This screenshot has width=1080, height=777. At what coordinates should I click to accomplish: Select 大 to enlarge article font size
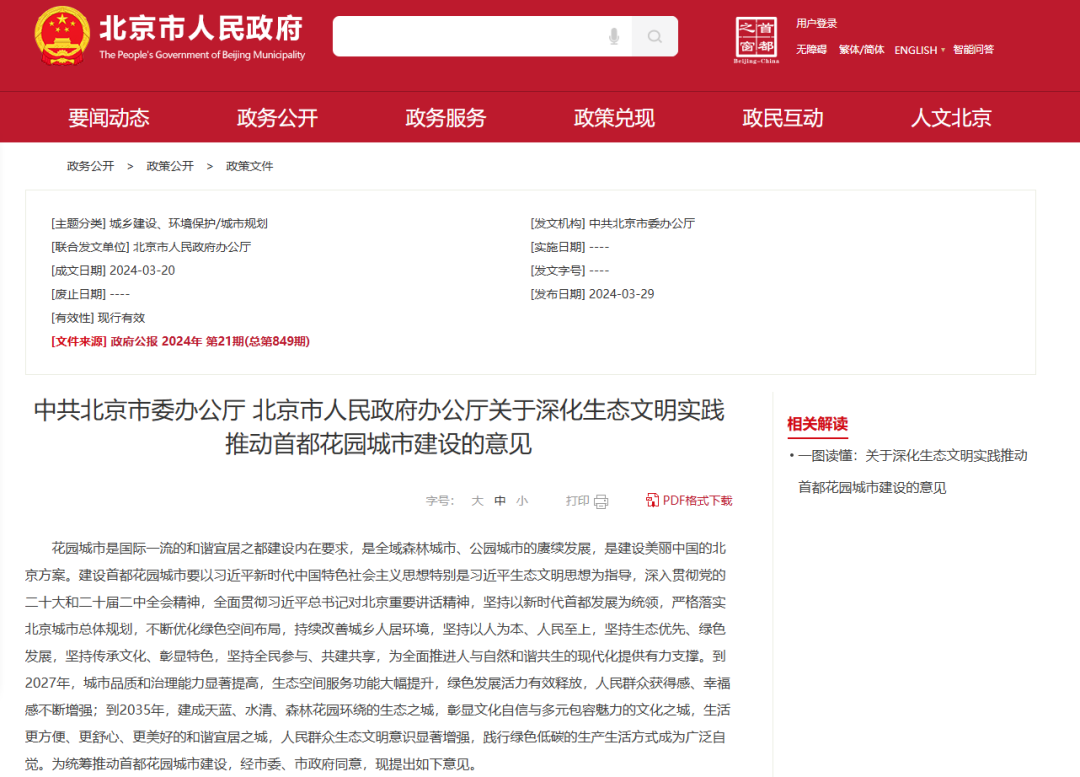tap(477, 500)
